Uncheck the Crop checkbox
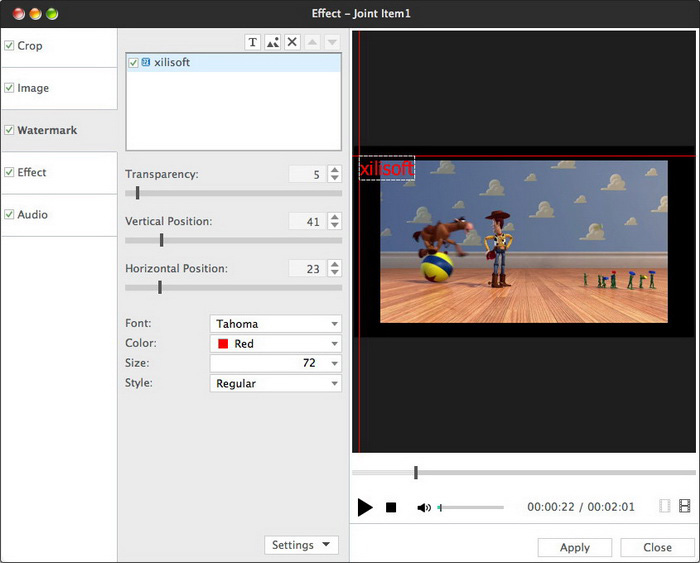 9,46
